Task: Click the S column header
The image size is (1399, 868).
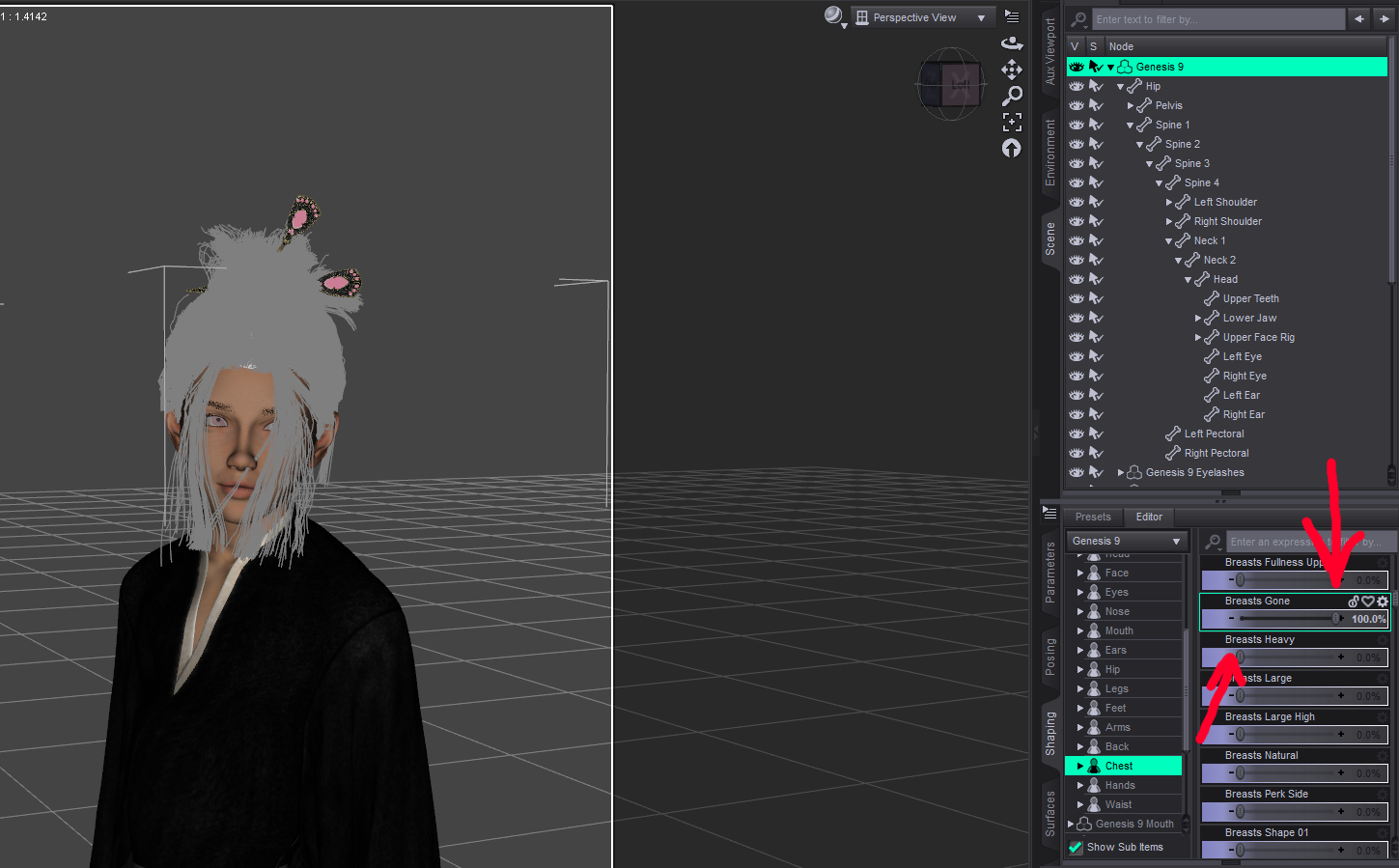Action: (x=1094, y=46)
